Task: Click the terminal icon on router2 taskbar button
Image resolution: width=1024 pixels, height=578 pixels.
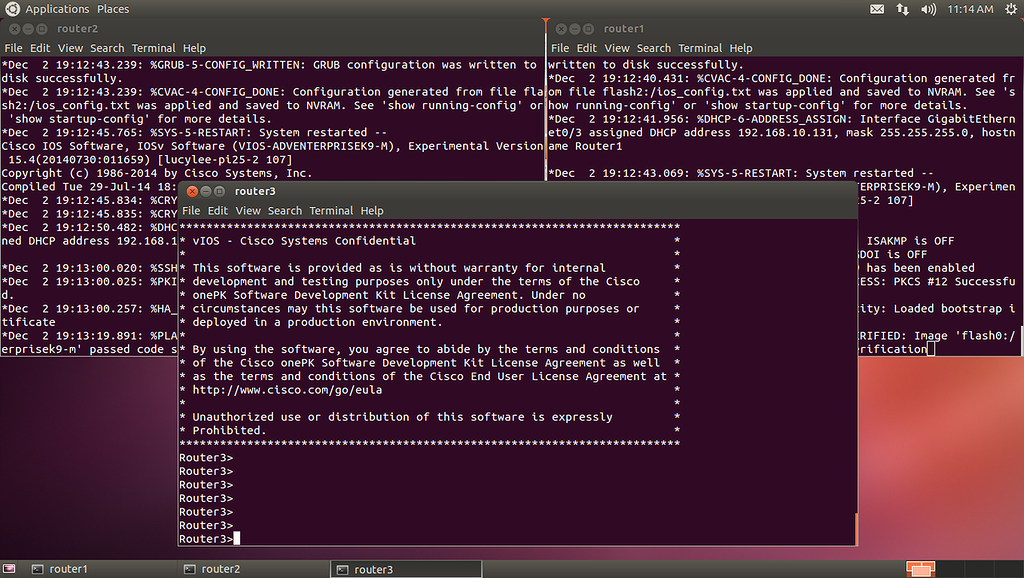Action: coord(189,570)
